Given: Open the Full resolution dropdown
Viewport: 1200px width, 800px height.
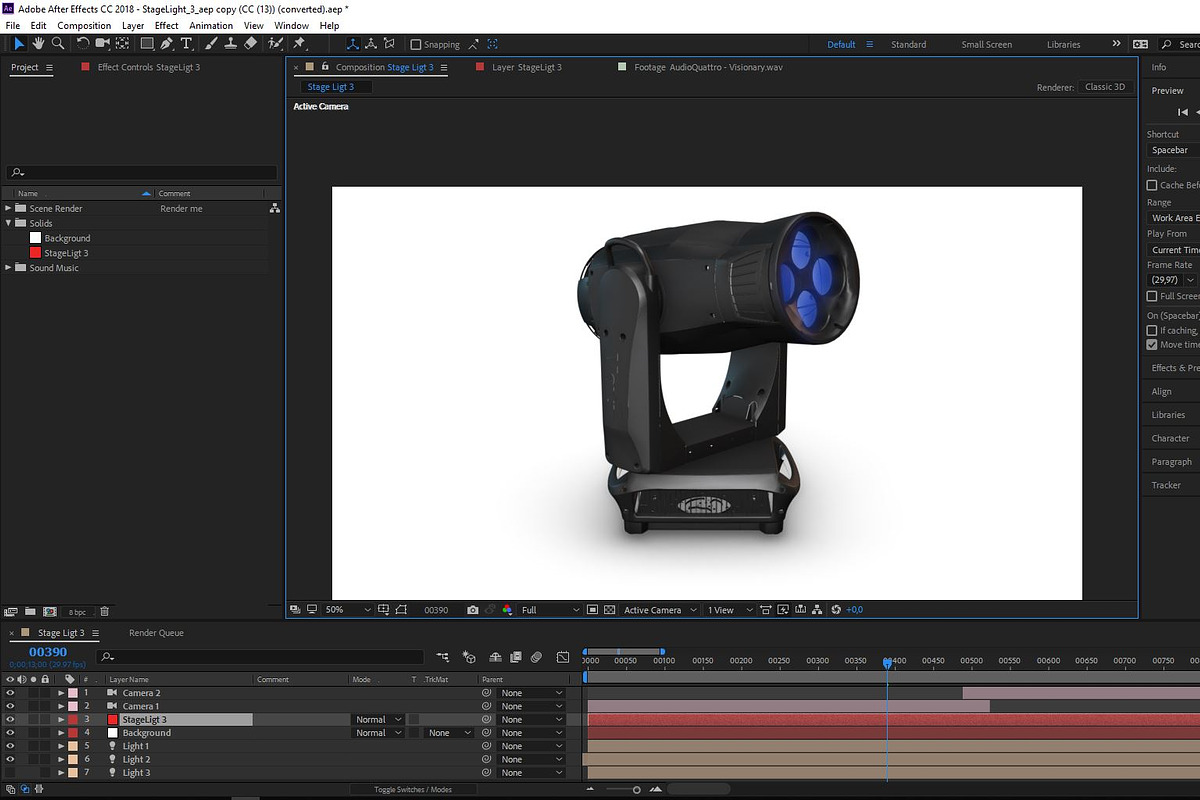Looking at the screenshot, I should (x=550, y=610).
